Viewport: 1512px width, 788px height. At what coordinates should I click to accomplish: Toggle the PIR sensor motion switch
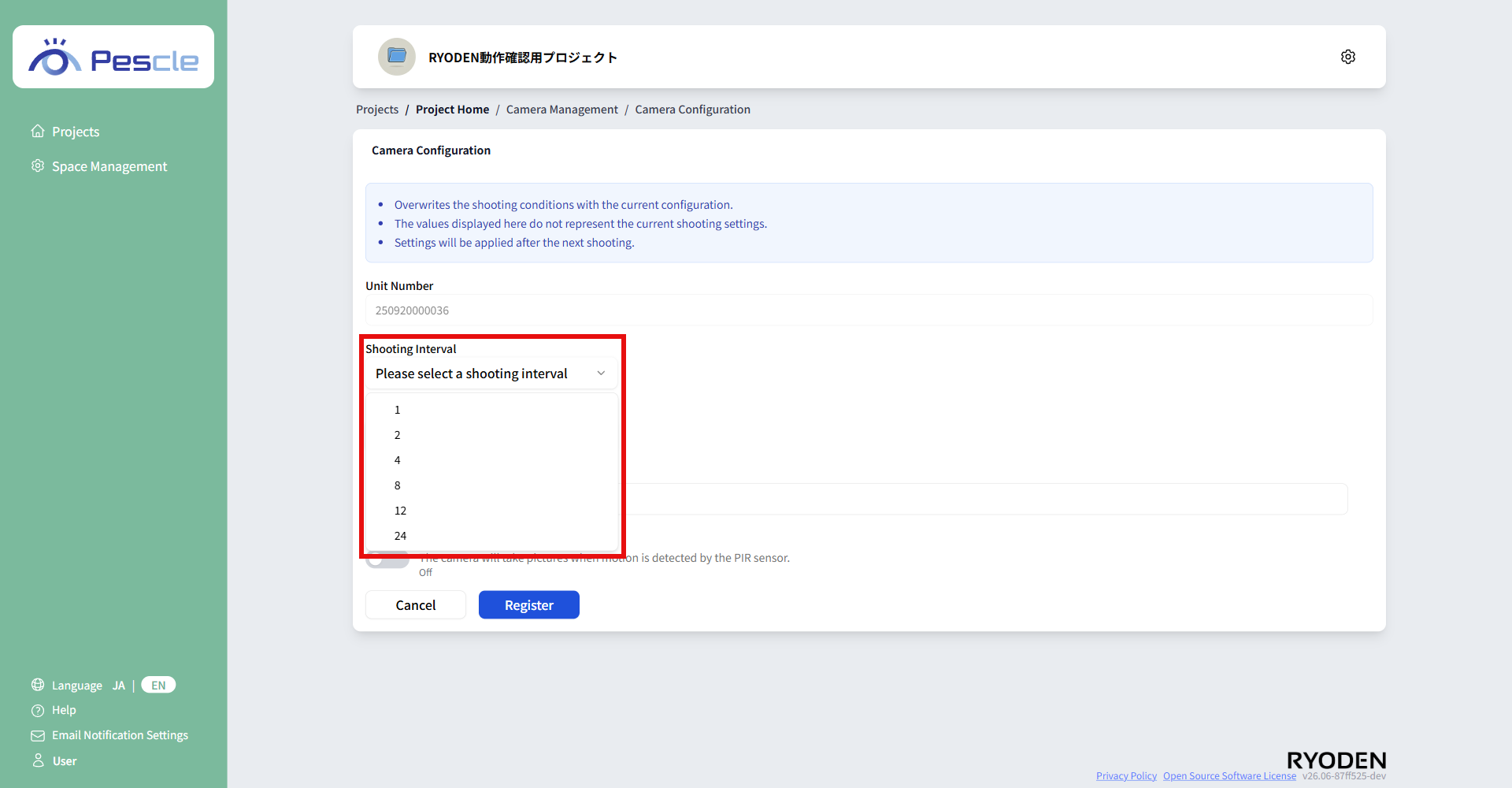click(x=387, y=560)
